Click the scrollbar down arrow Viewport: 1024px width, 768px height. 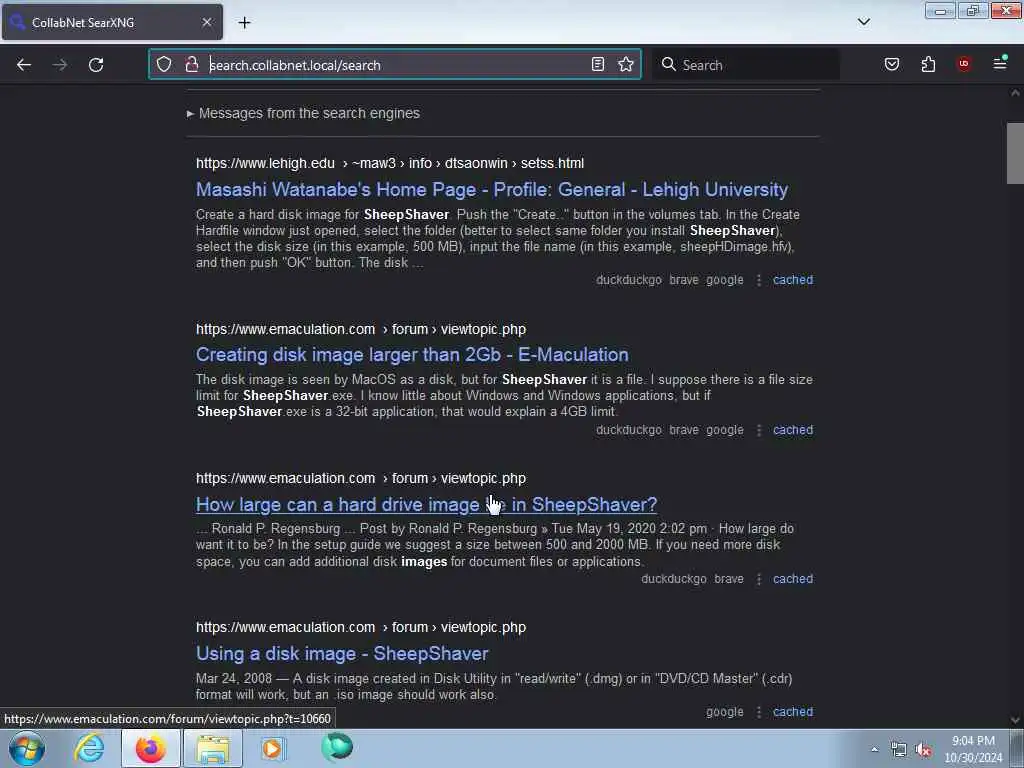coord(1015,720)
